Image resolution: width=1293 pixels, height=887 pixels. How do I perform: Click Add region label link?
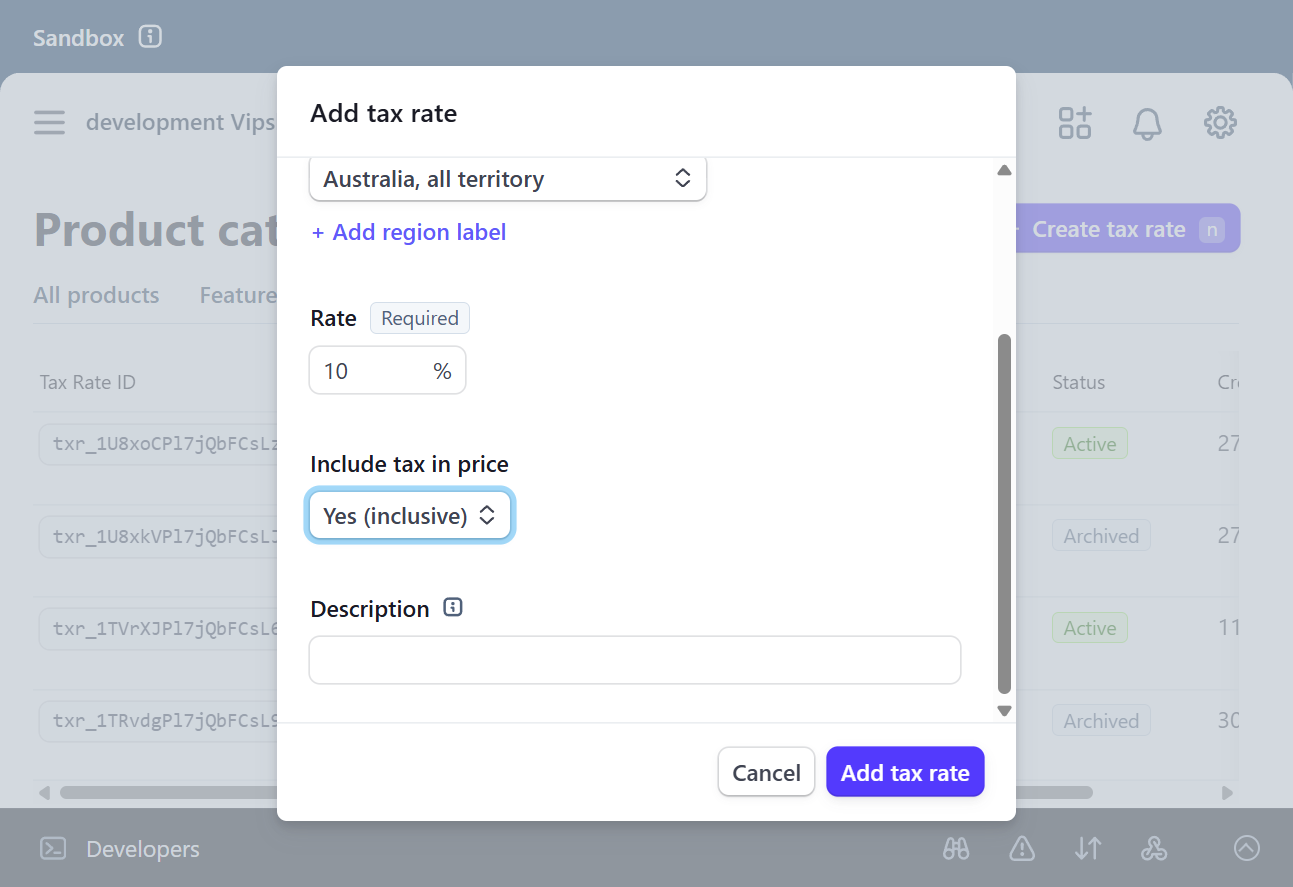pyautogui.click(x=409, y=232)
